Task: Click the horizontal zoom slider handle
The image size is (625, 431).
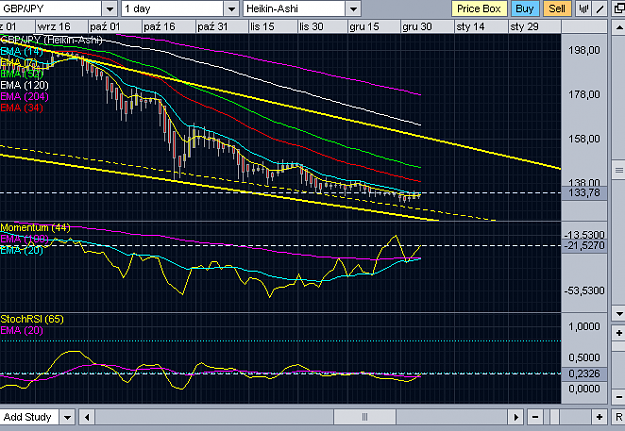Action: tap(555, 417)
